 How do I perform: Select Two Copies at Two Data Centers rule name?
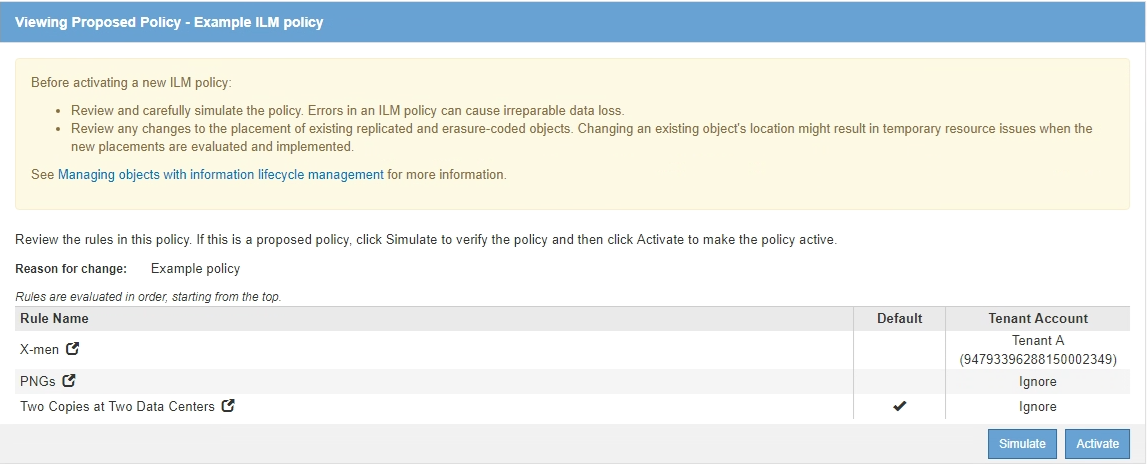117,406
